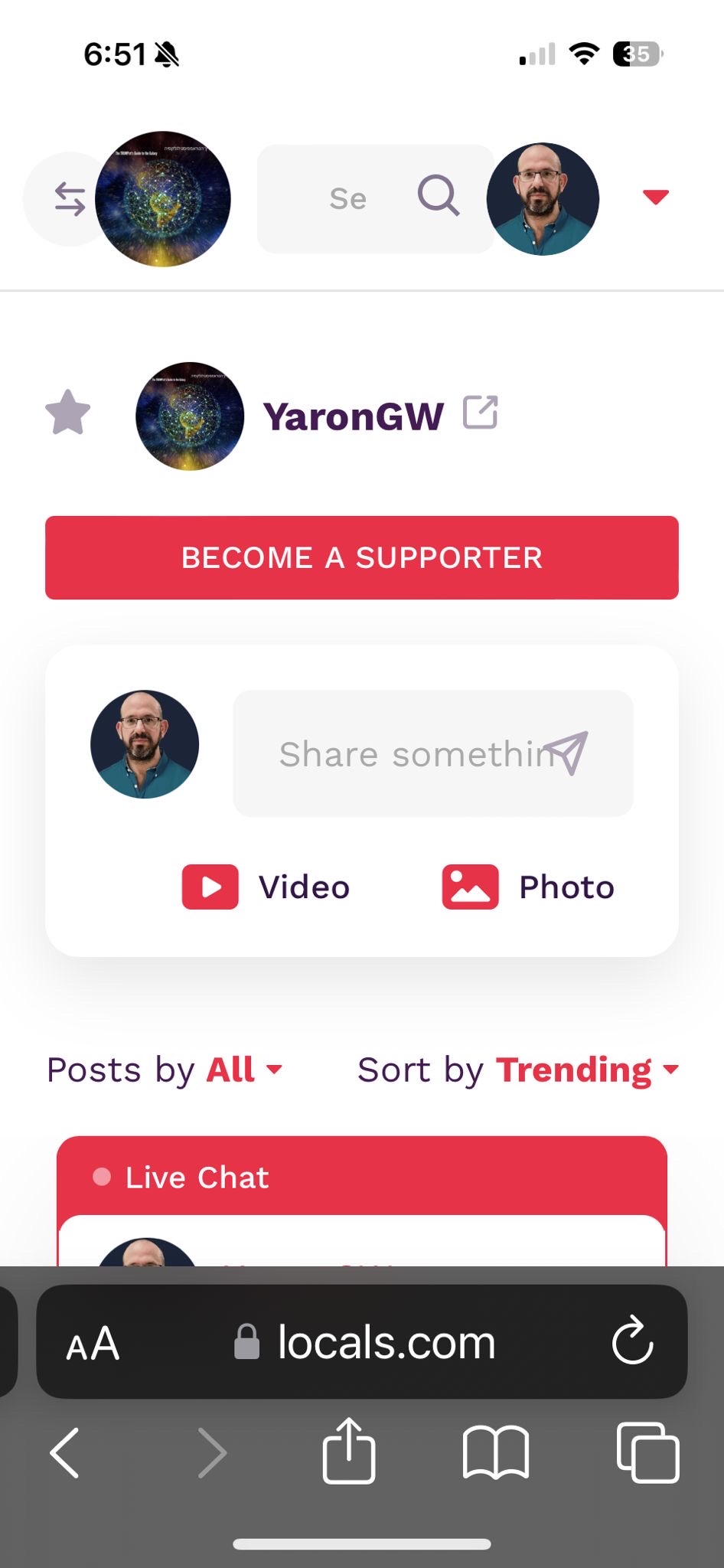Tap the community switch arrows icon
This screenshot has height=1568, width=724.
point(70,199)
